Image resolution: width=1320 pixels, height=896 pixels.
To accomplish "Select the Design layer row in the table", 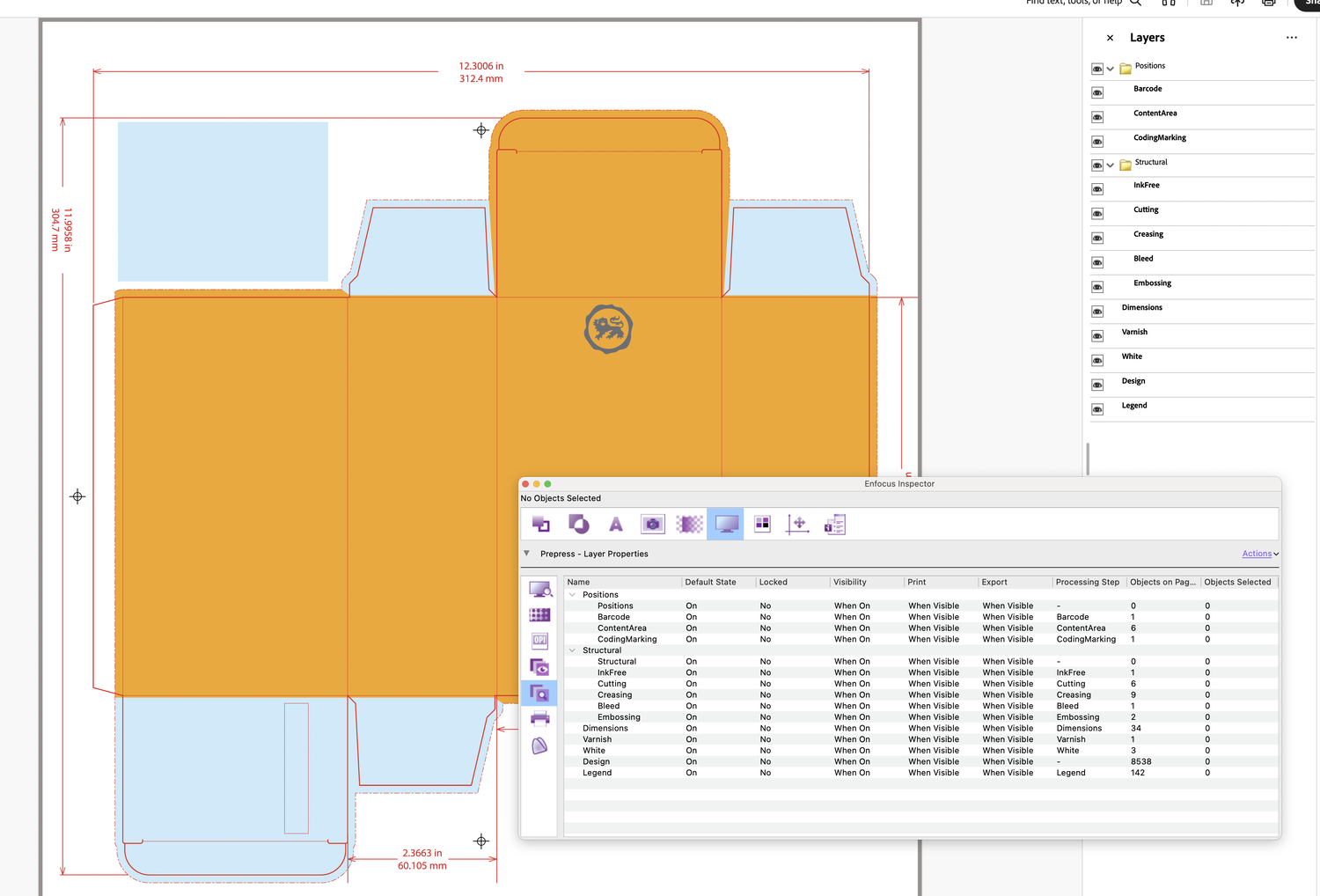I will point(596,761).
